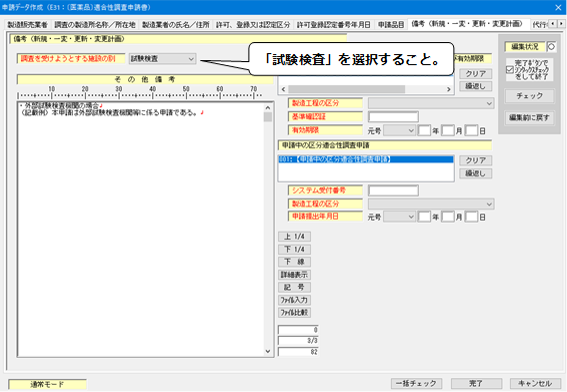Open the 試験検査 facility type dropdown
Image resolution: width=567 pixels, height=392 pixels.
pos(162,59)
